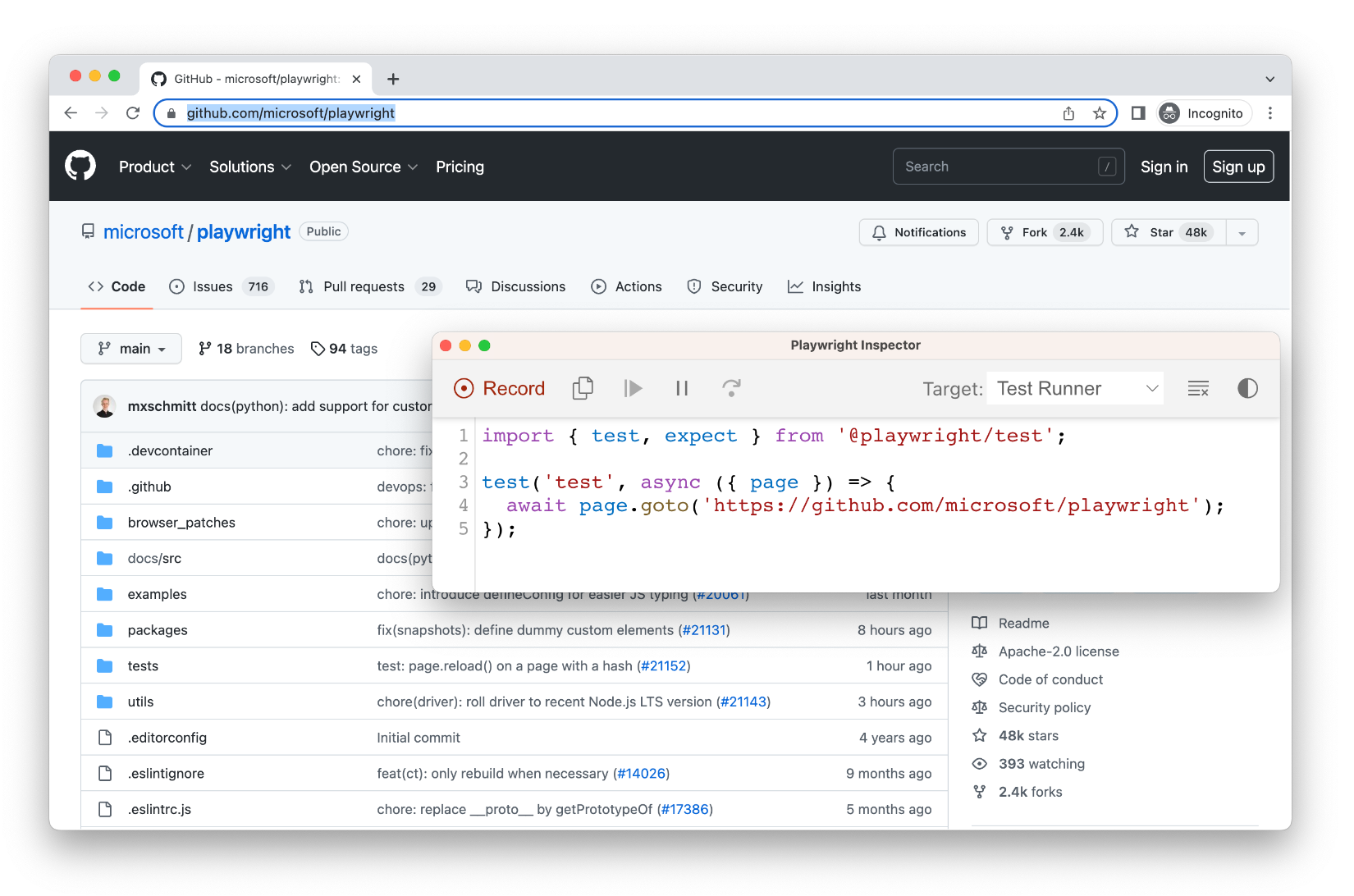Open the examples folder
The height and width of the screenshot is (896, 1354).
coord(158,594)
